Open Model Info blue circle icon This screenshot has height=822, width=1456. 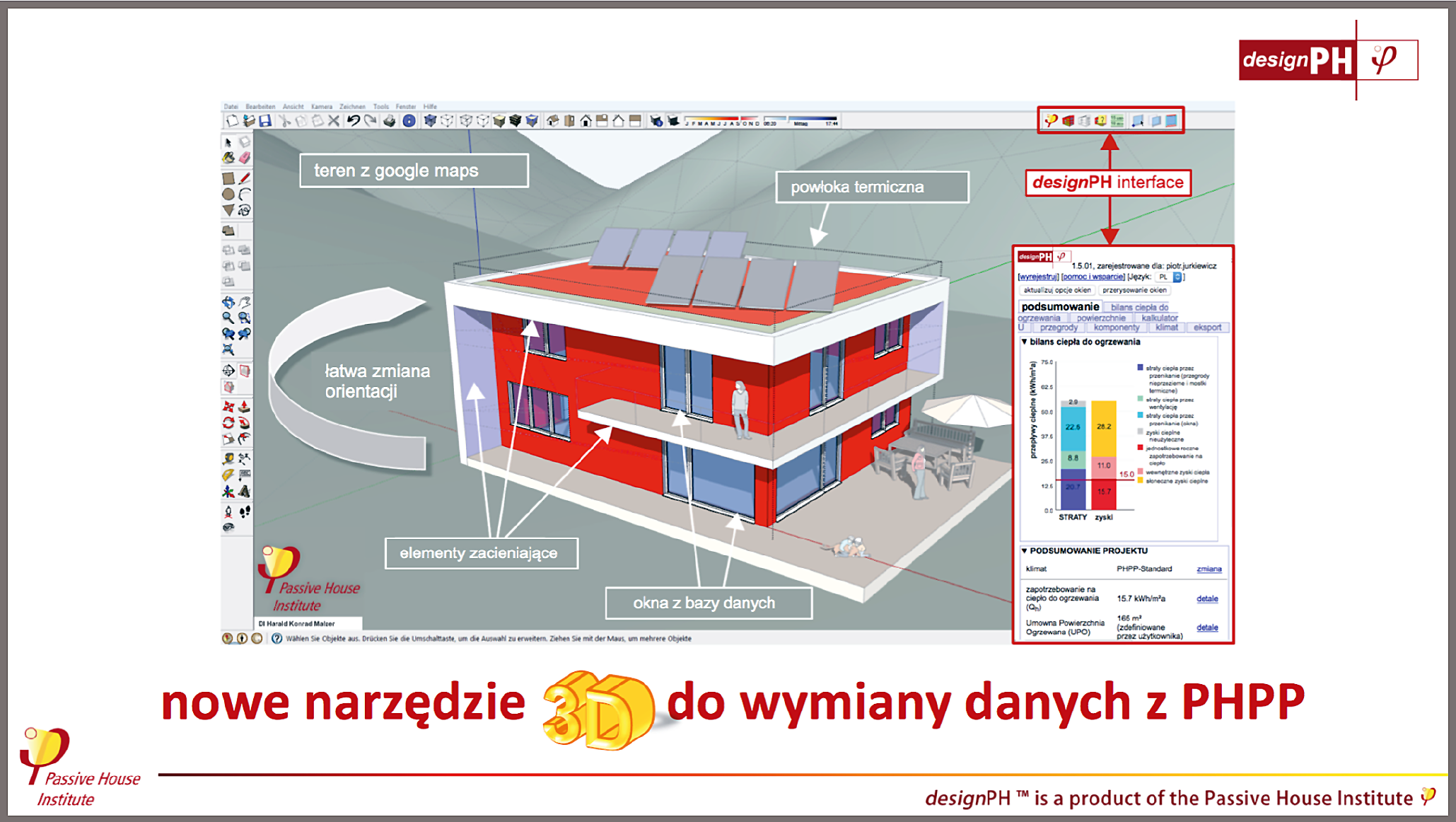[409, 121]
